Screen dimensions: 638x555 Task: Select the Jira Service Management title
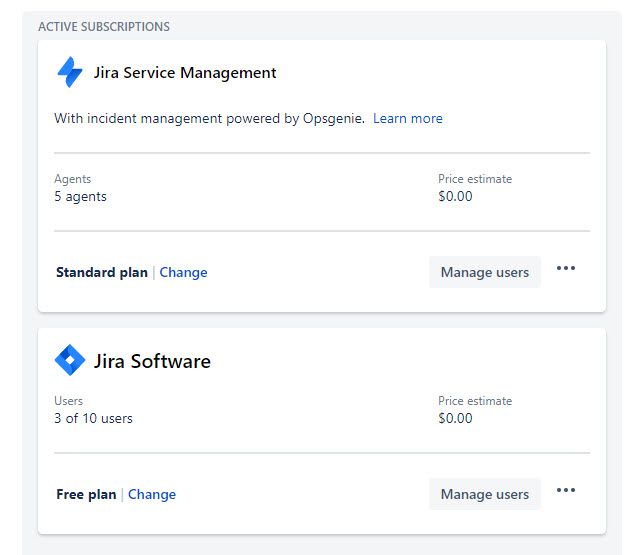click(185, 72)
